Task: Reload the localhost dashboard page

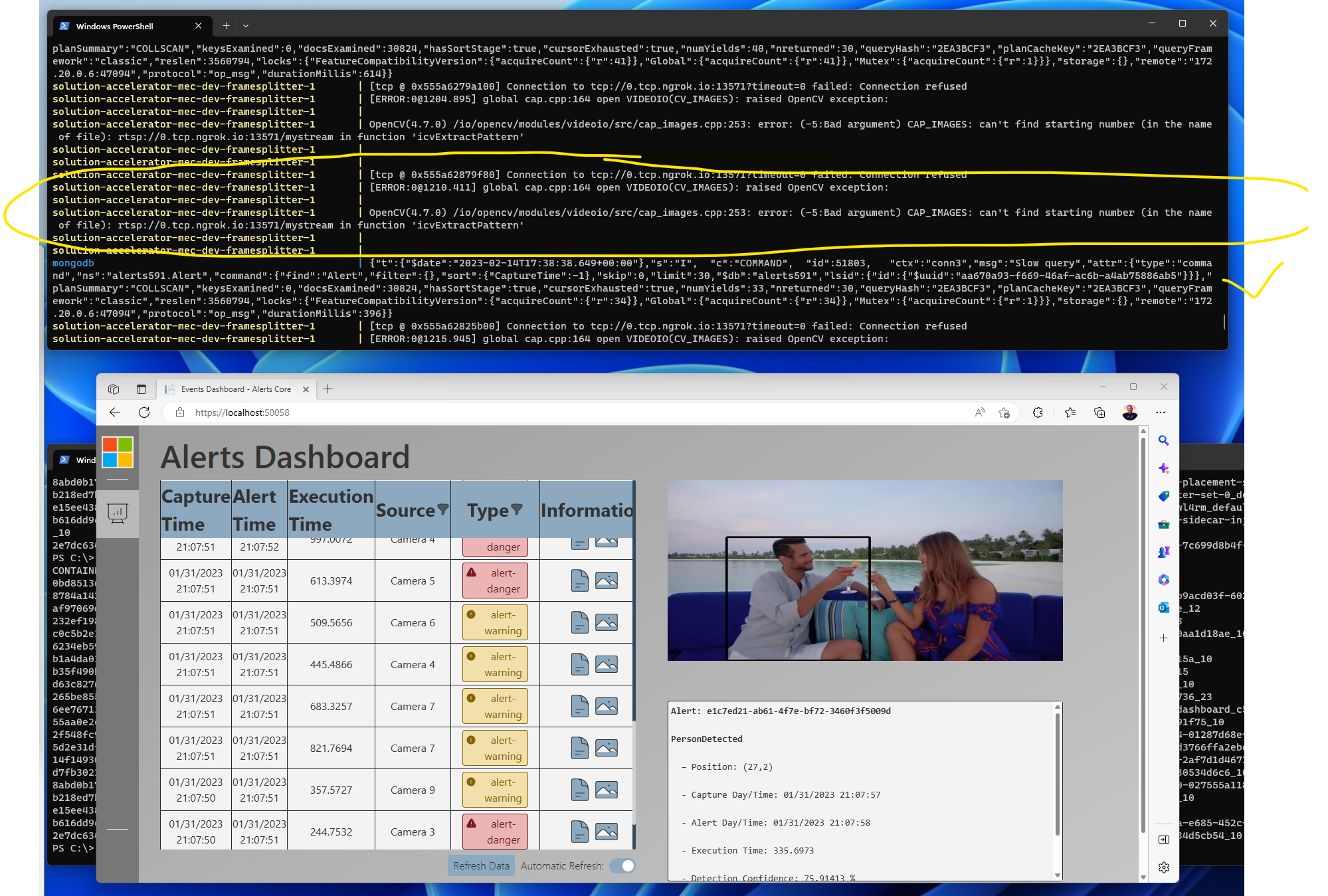Action: [x=144, y=412]
